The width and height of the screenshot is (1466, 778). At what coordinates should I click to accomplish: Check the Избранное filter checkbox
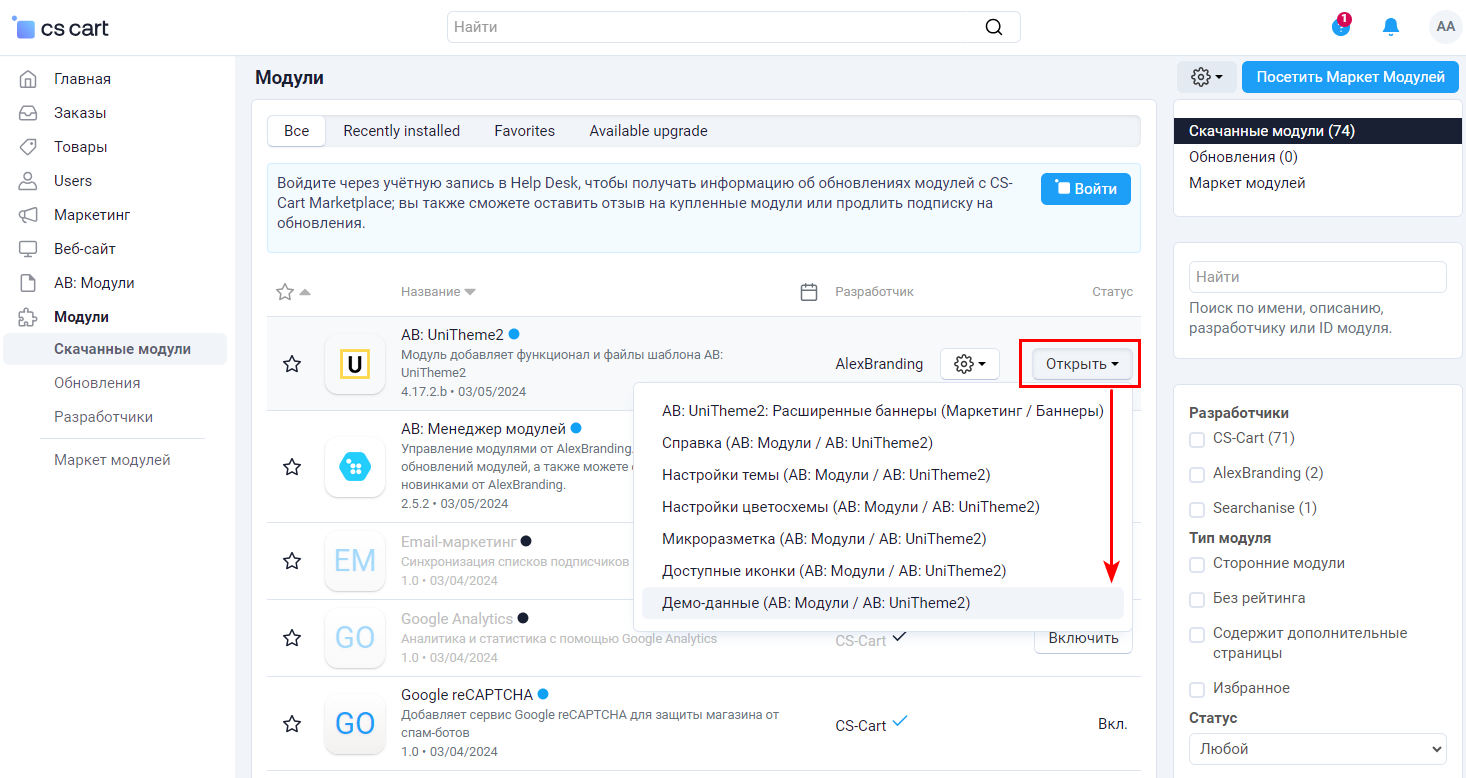(1197, 689)
